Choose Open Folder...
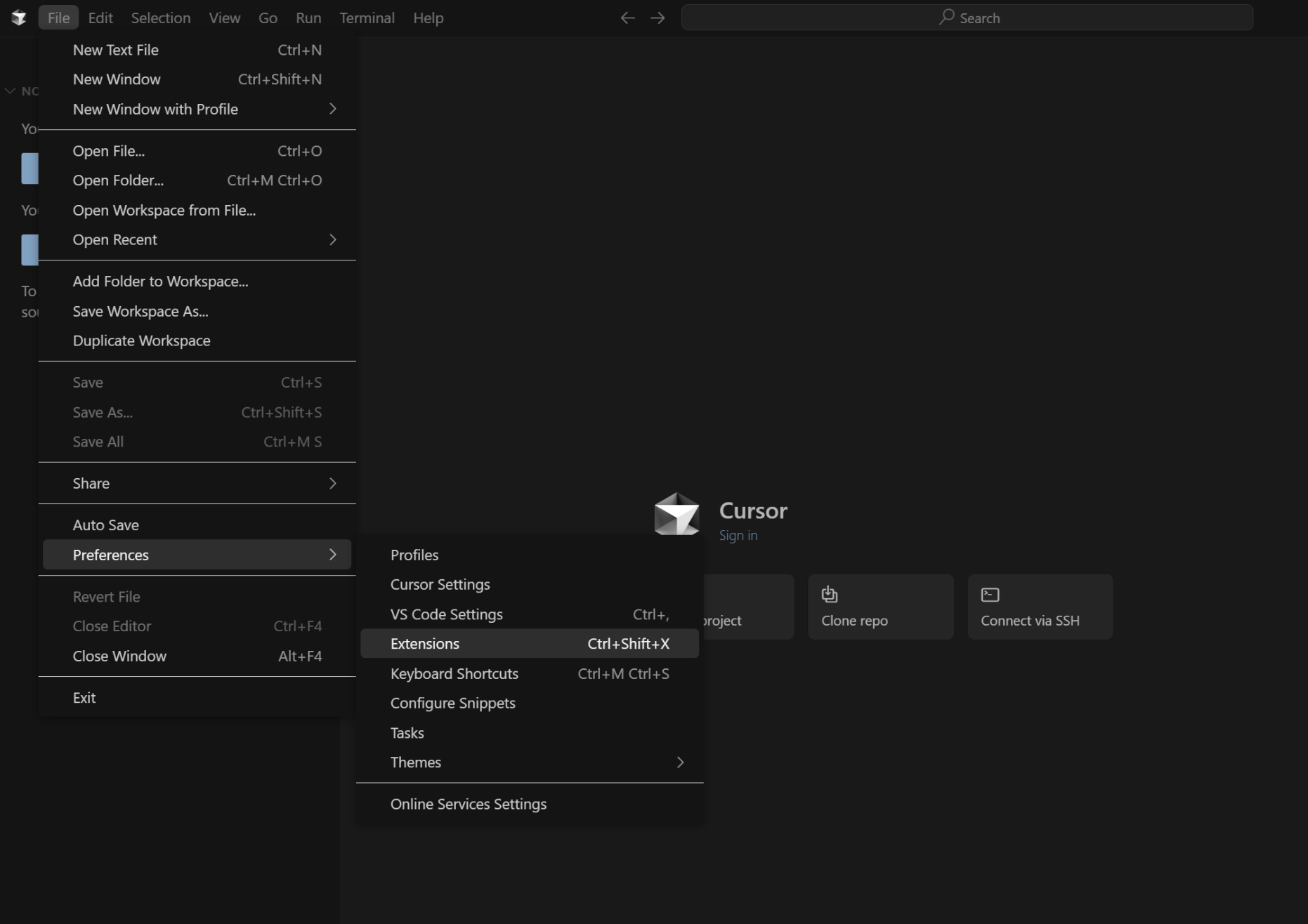Screen dimensions: 1308x924 (197, 180)
